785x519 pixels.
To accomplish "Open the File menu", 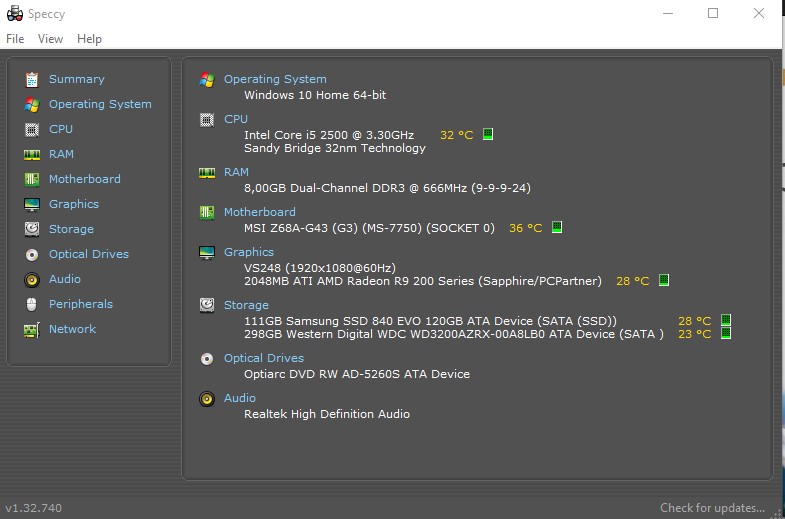I will pyautogui.click(x=15, y=39).
